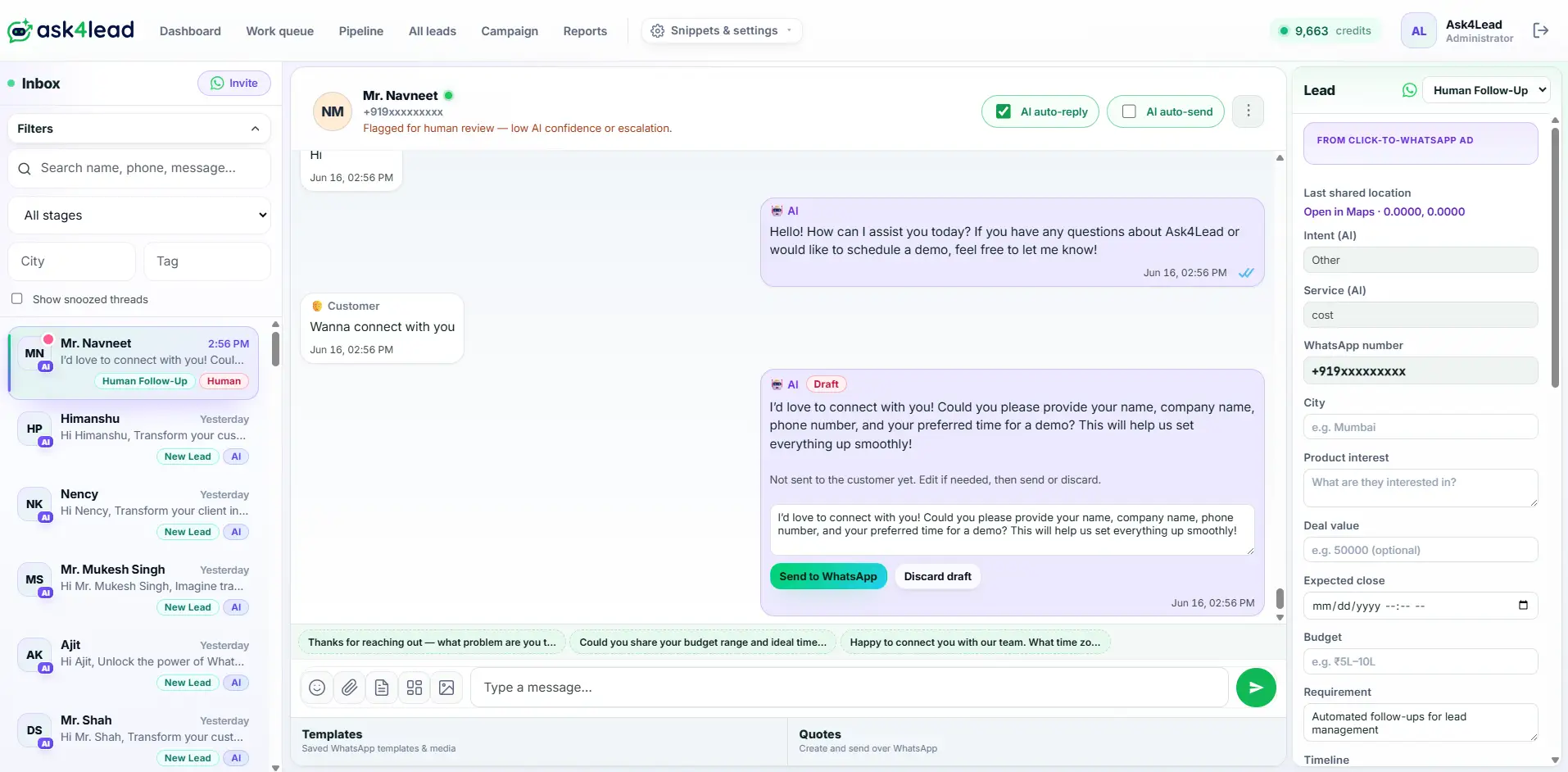Open the Reports page
Image resolution: width=1568 pixels, height=772 pixels.
click(x=585, y=31)
